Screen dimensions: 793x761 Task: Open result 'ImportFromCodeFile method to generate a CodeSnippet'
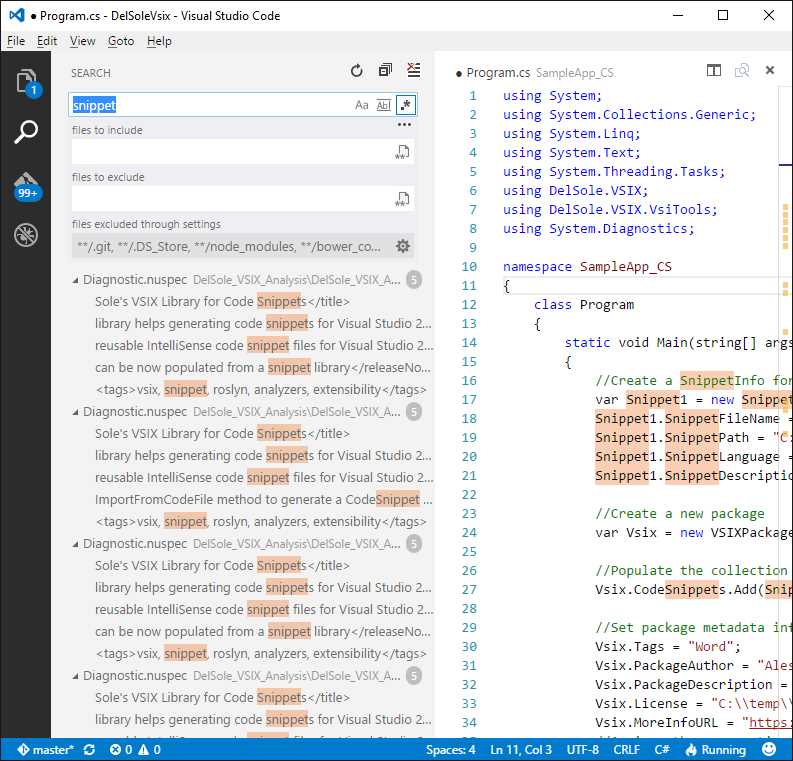tap(263, 500)
